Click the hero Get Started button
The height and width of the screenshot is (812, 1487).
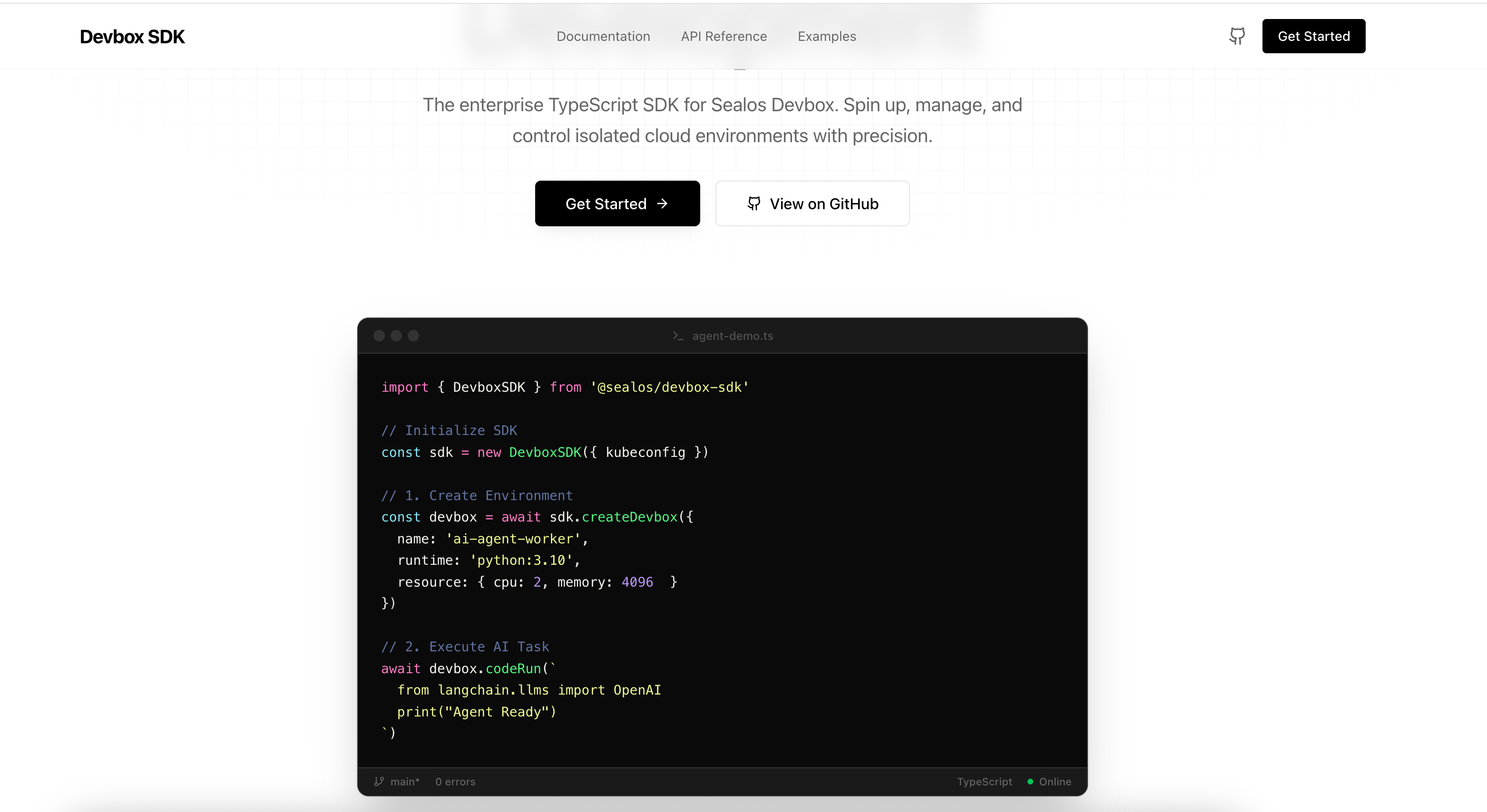point(617,203)
